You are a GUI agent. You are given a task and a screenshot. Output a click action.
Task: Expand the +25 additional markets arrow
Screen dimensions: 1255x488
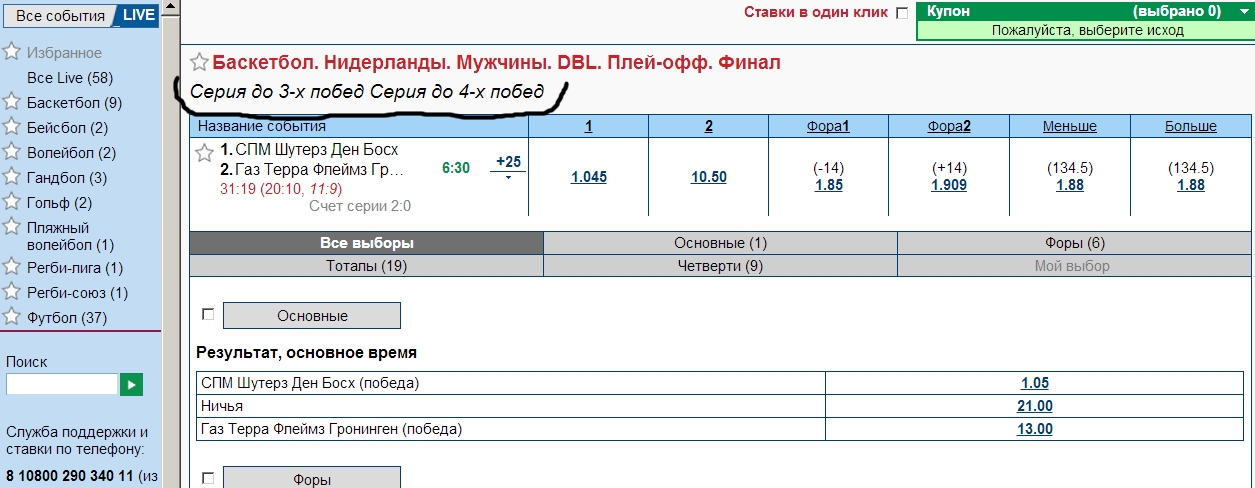click(x=508, y=178)
